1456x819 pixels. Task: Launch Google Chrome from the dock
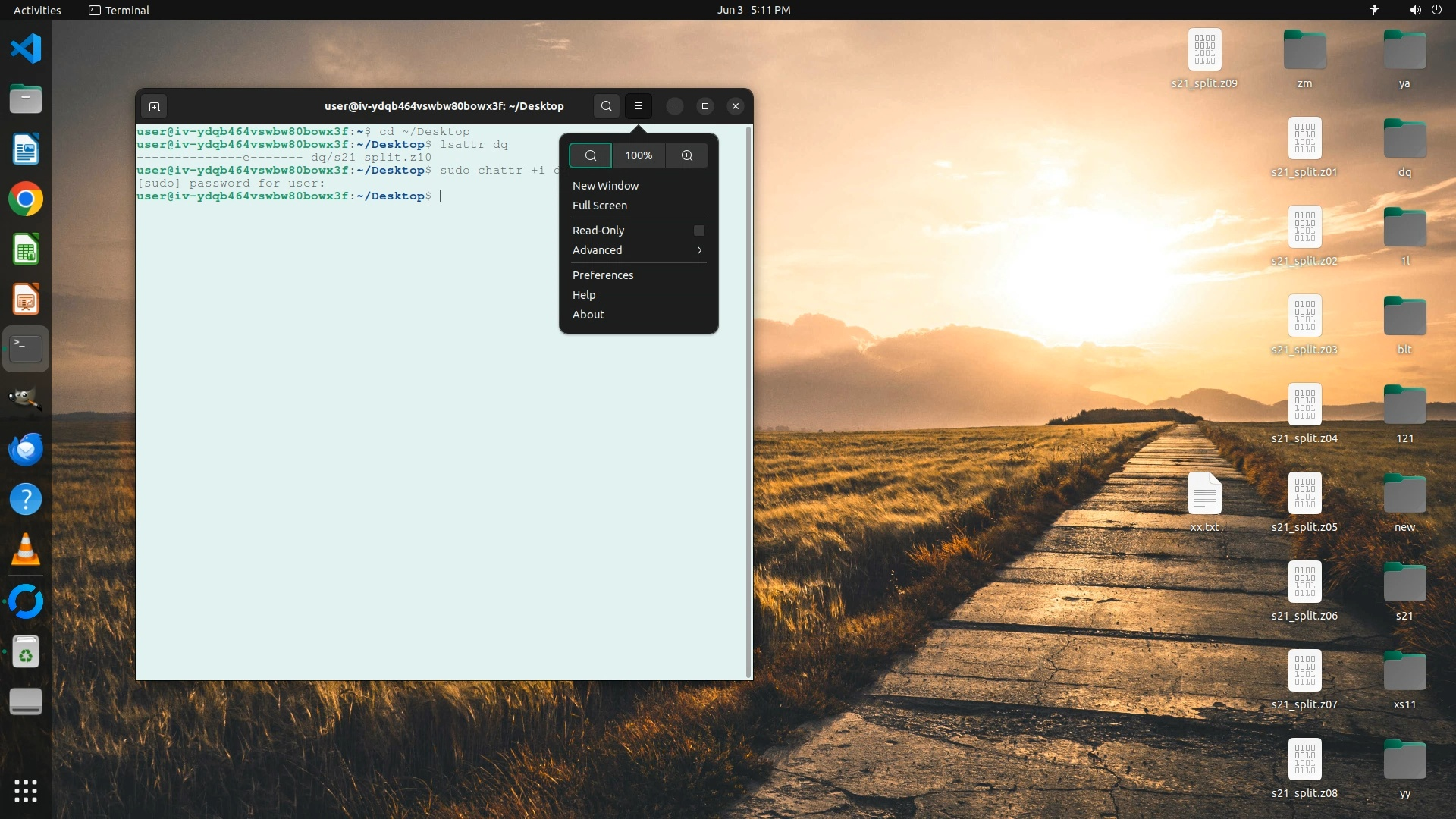coord(26,199)
